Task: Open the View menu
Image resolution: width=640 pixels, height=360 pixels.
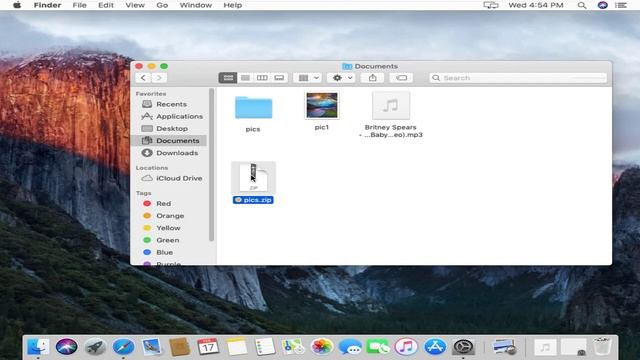Action: [x=135, y=5]
